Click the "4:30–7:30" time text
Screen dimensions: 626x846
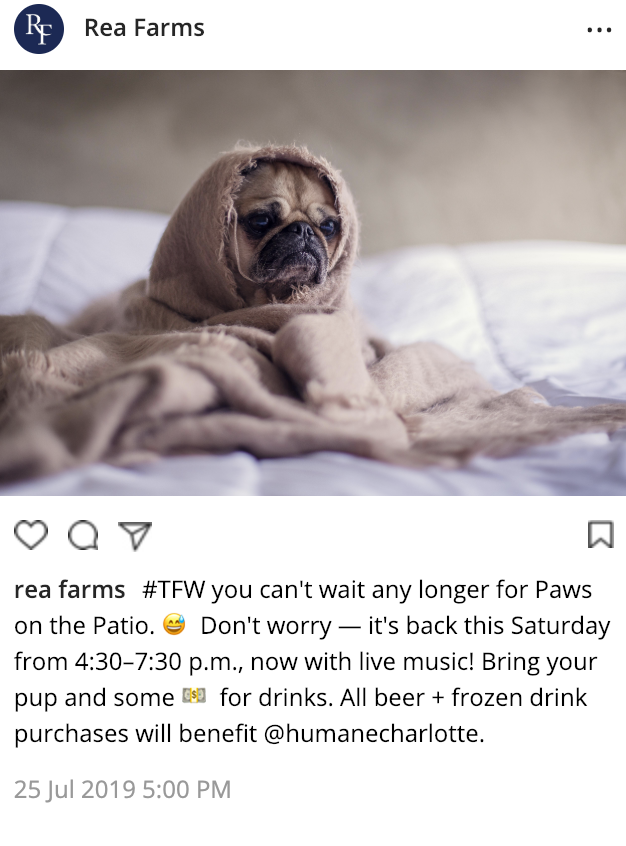click(128, 661)
